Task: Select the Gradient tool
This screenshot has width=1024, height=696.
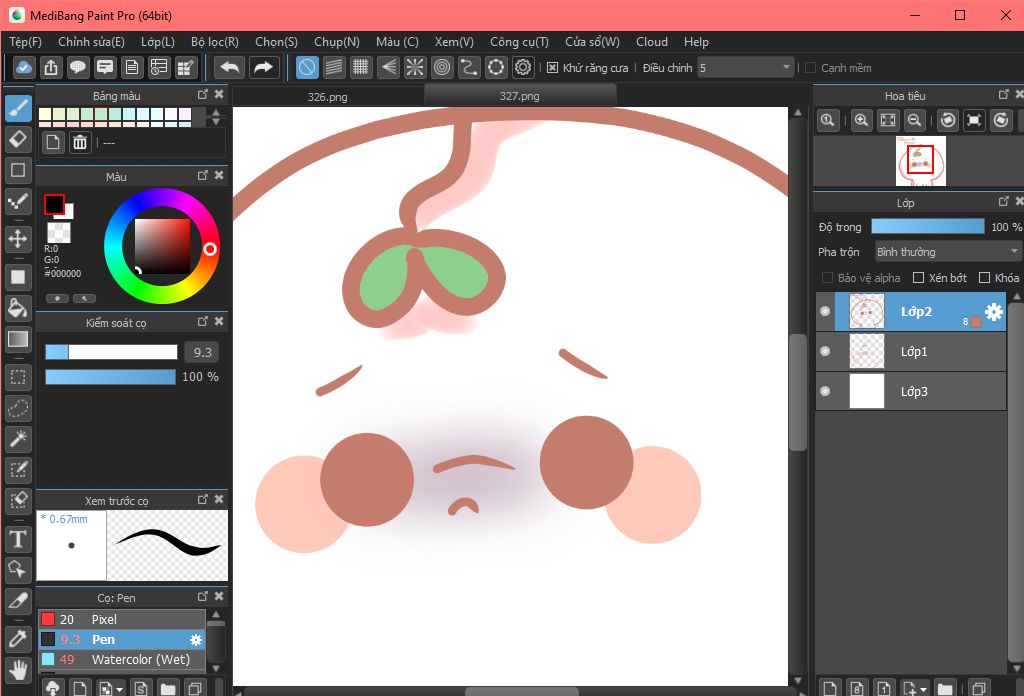Action: click(18, 339)
